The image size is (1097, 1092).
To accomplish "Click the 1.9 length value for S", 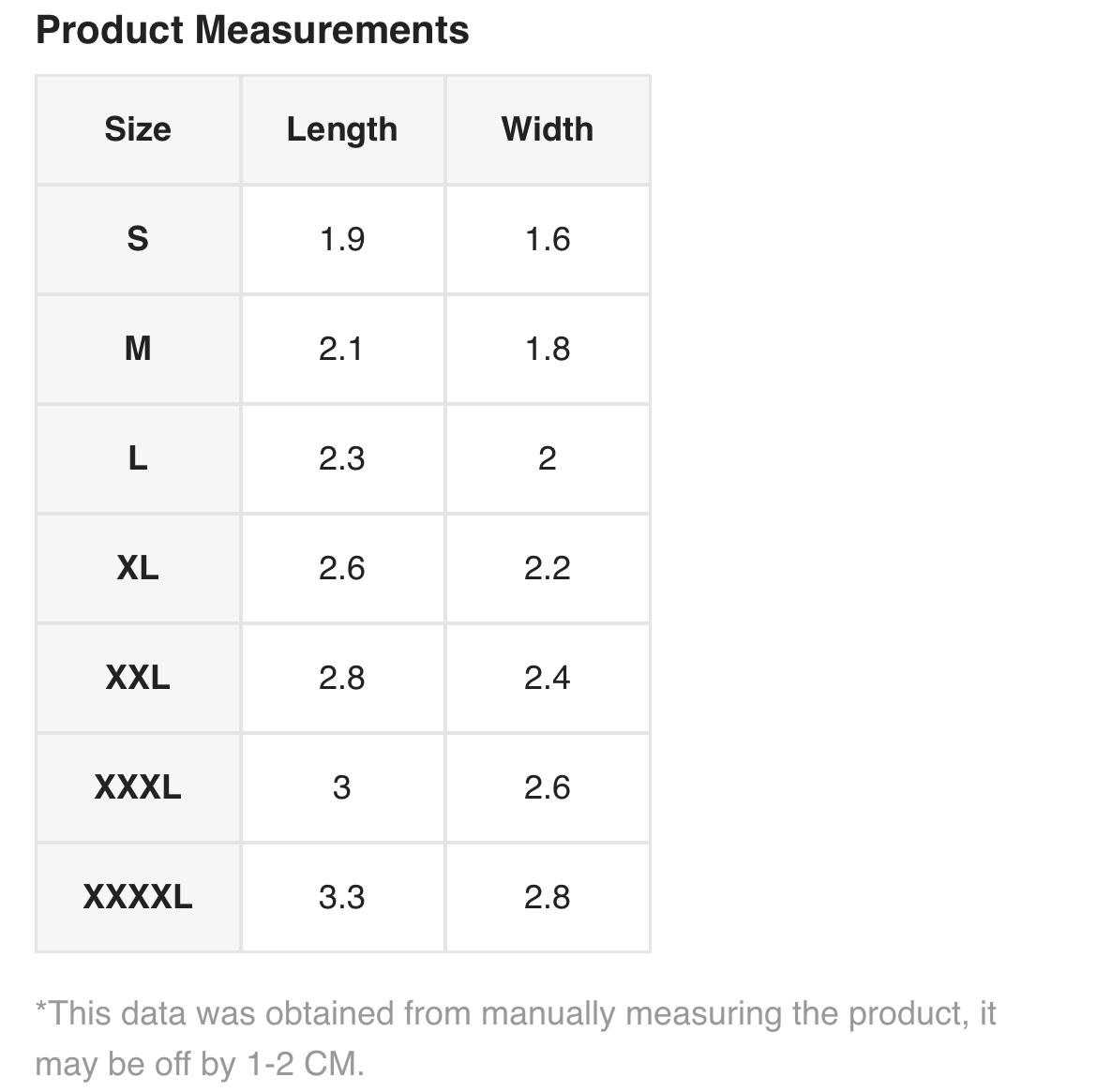I will pyautogui.click(x=342, y=239).
